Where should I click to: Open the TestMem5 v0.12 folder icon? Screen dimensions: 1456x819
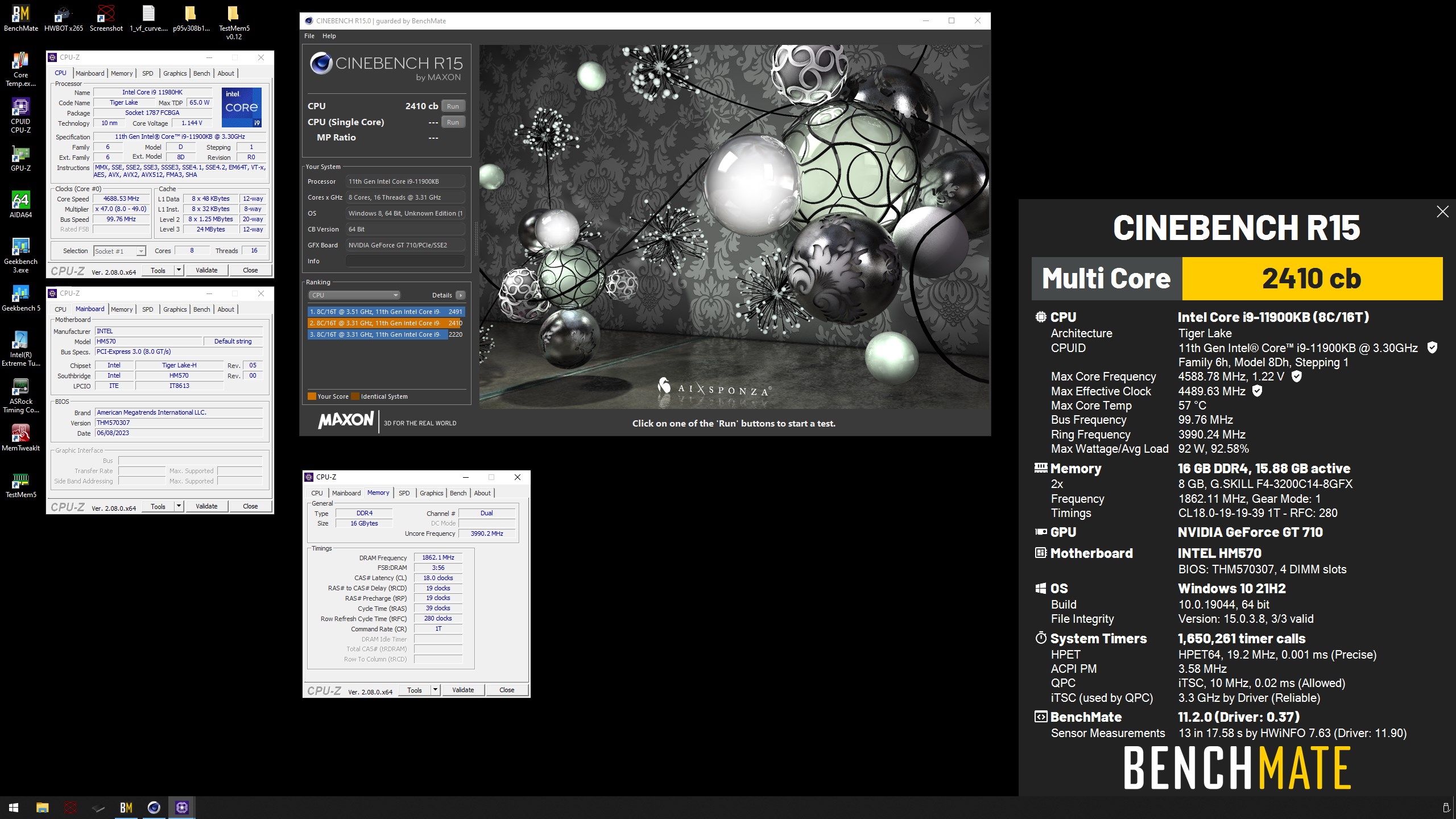point(234,22)
